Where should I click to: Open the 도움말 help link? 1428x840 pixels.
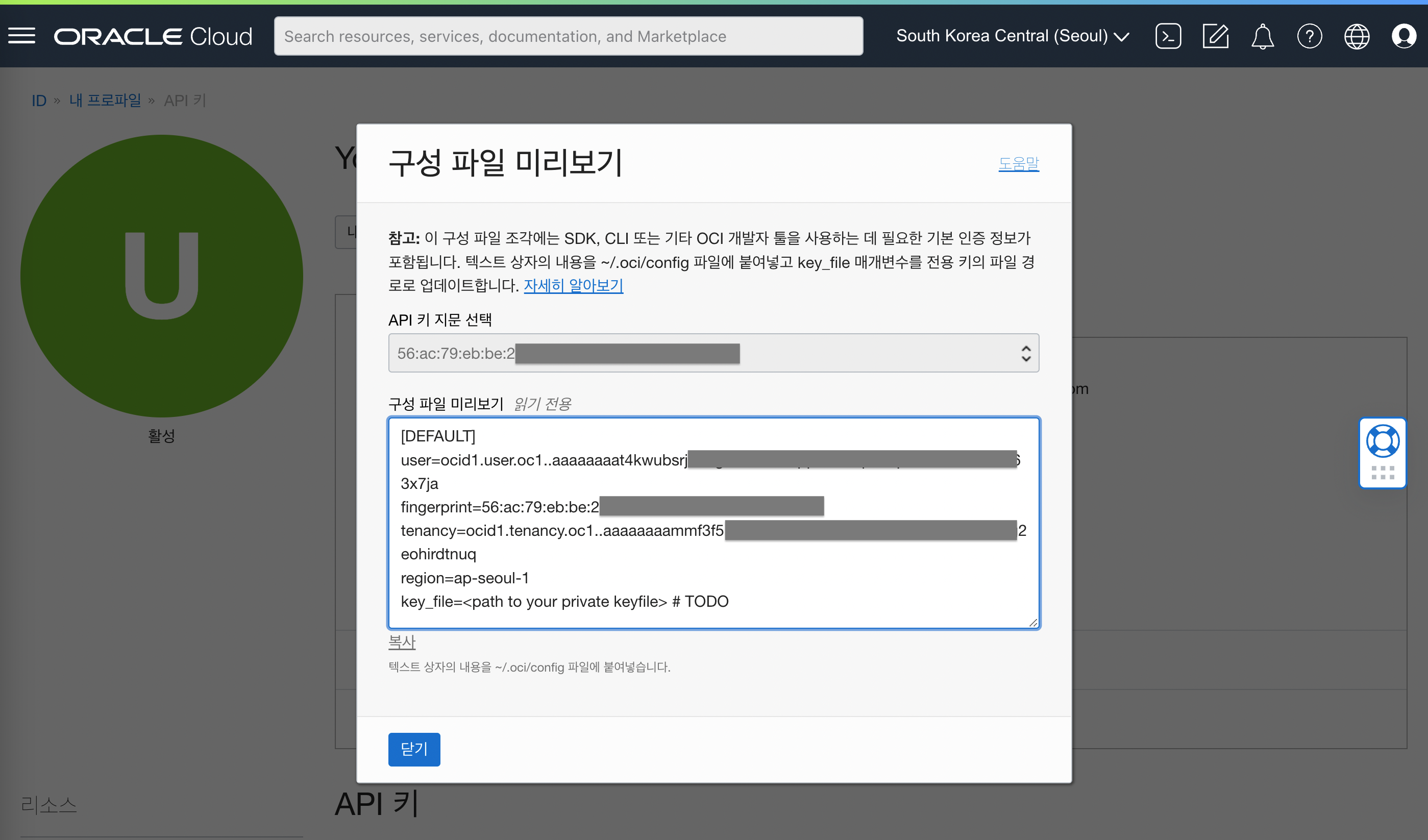[x=1018, y=163]
